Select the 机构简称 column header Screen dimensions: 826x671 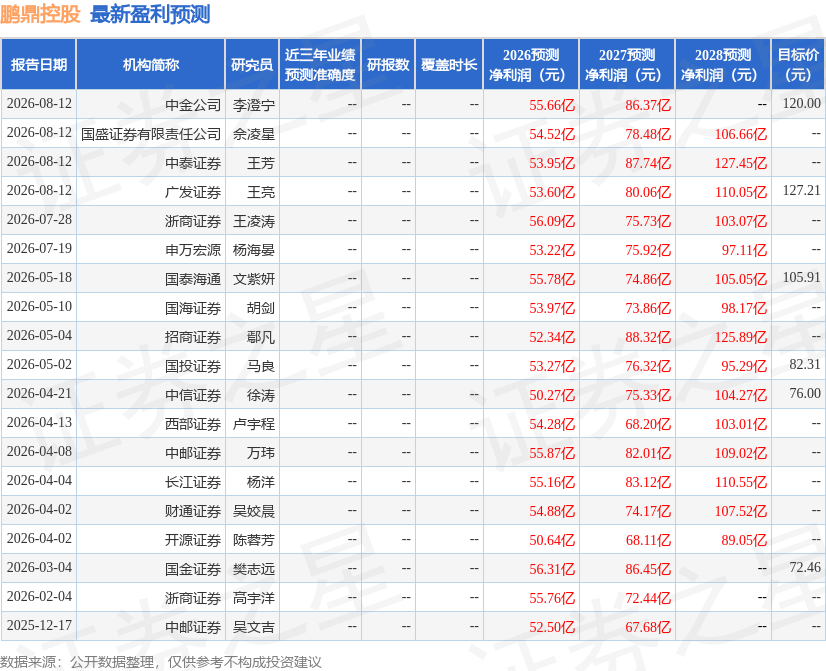[151, 64]
